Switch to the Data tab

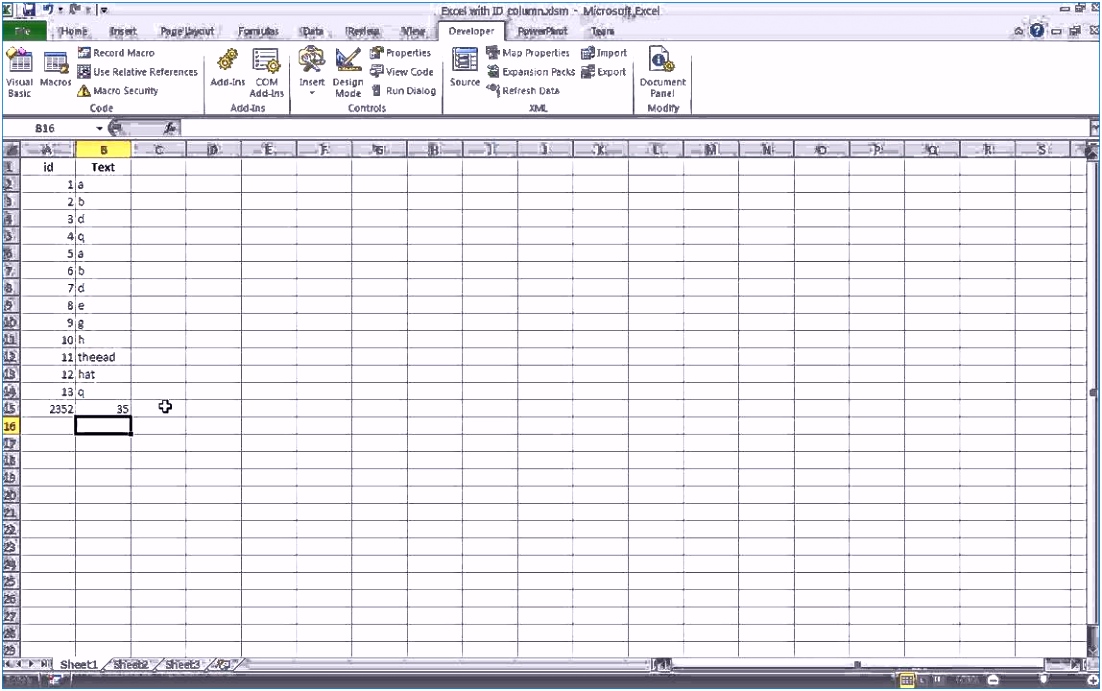313,32
